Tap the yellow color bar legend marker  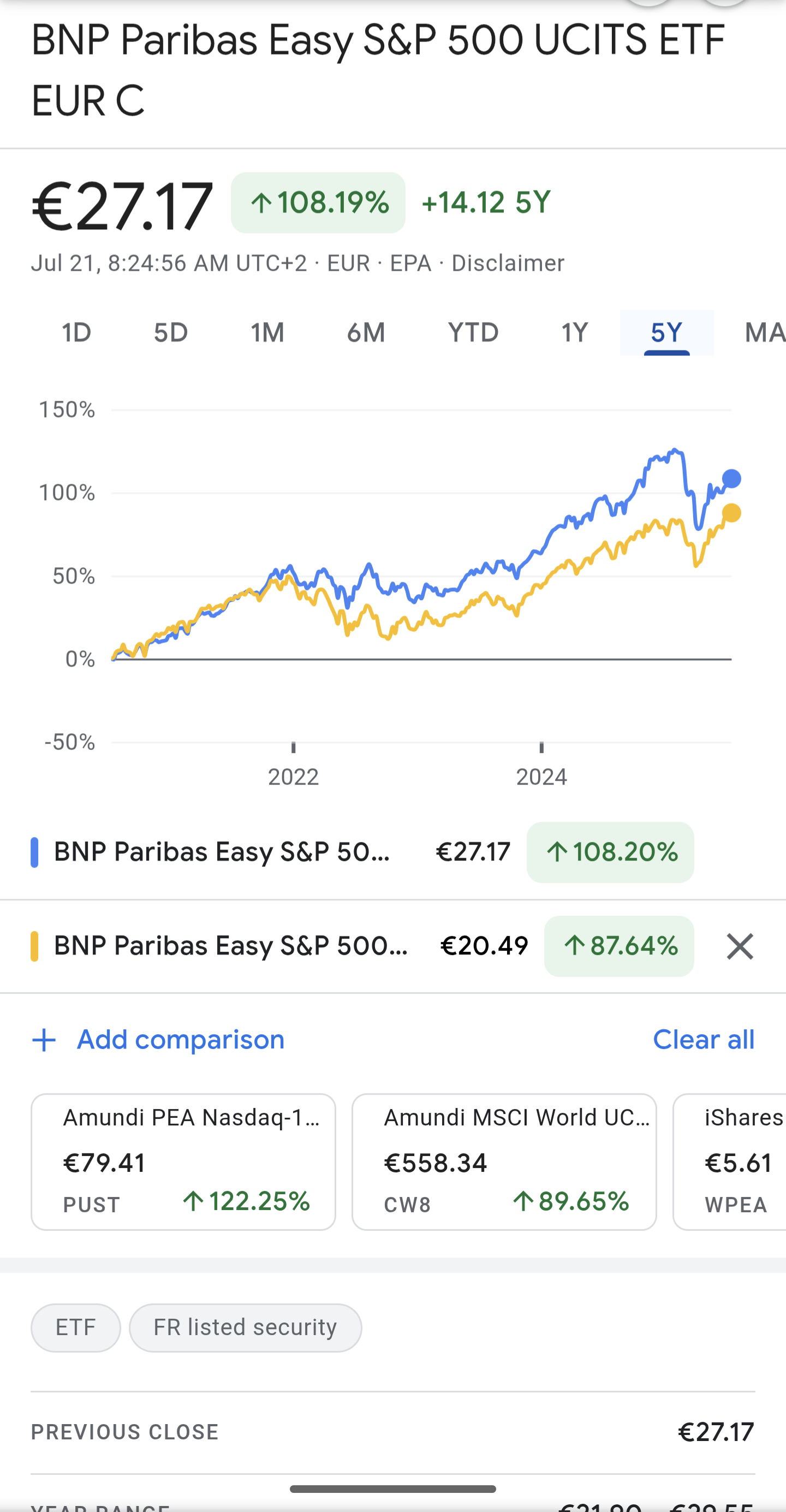click(34, 946)
